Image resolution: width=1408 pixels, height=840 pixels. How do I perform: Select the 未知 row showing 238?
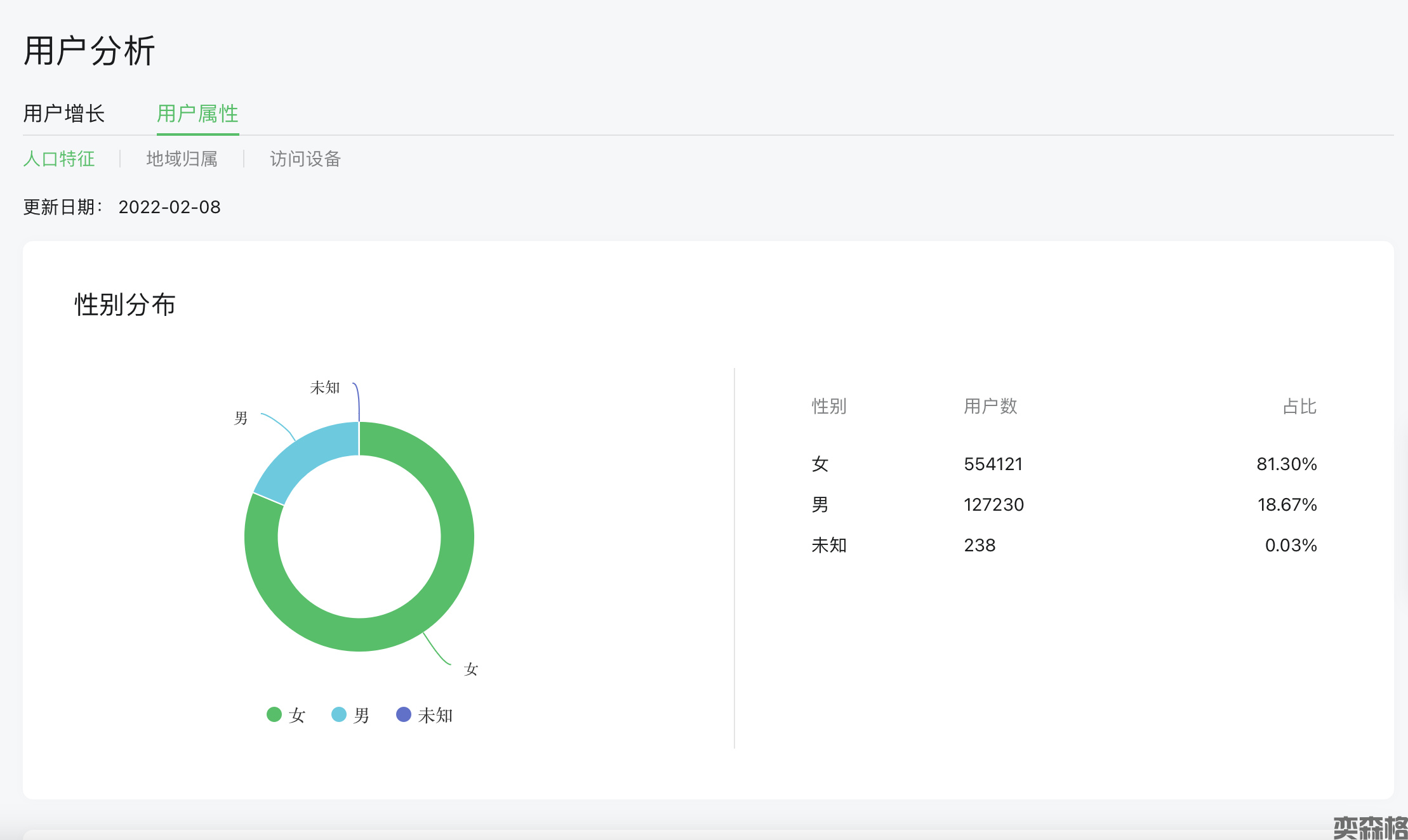click(x=980, y=546)
